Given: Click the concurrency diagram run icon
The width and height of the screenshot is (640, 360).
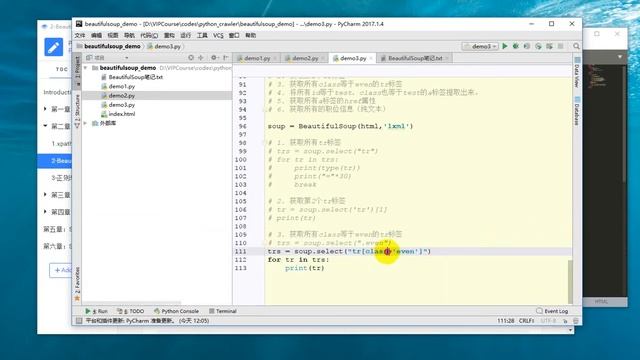Looking at the screenshot, I should coord(549,46).
